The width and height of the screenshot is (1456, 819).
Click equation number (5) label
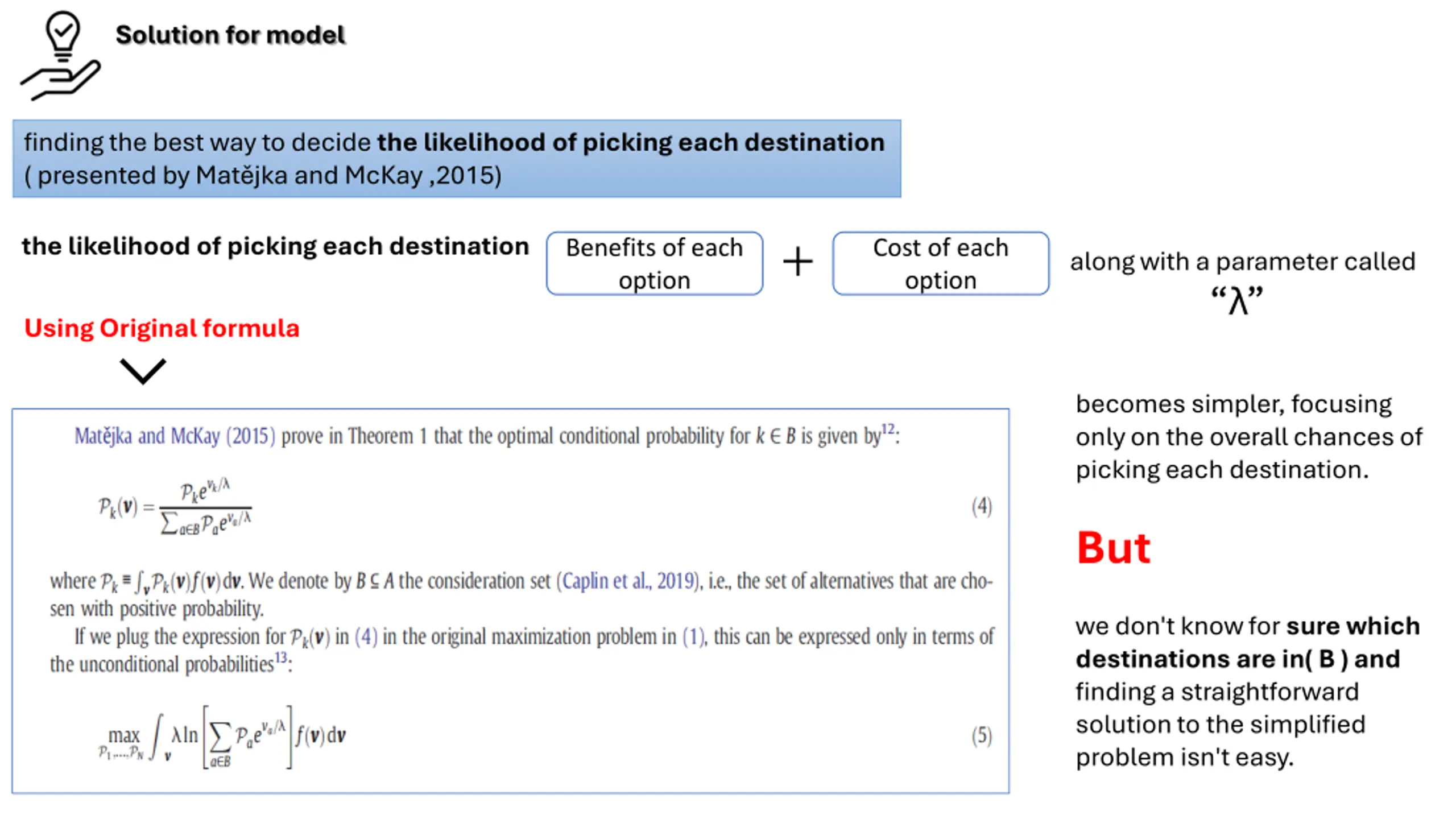tap(982, 735)
